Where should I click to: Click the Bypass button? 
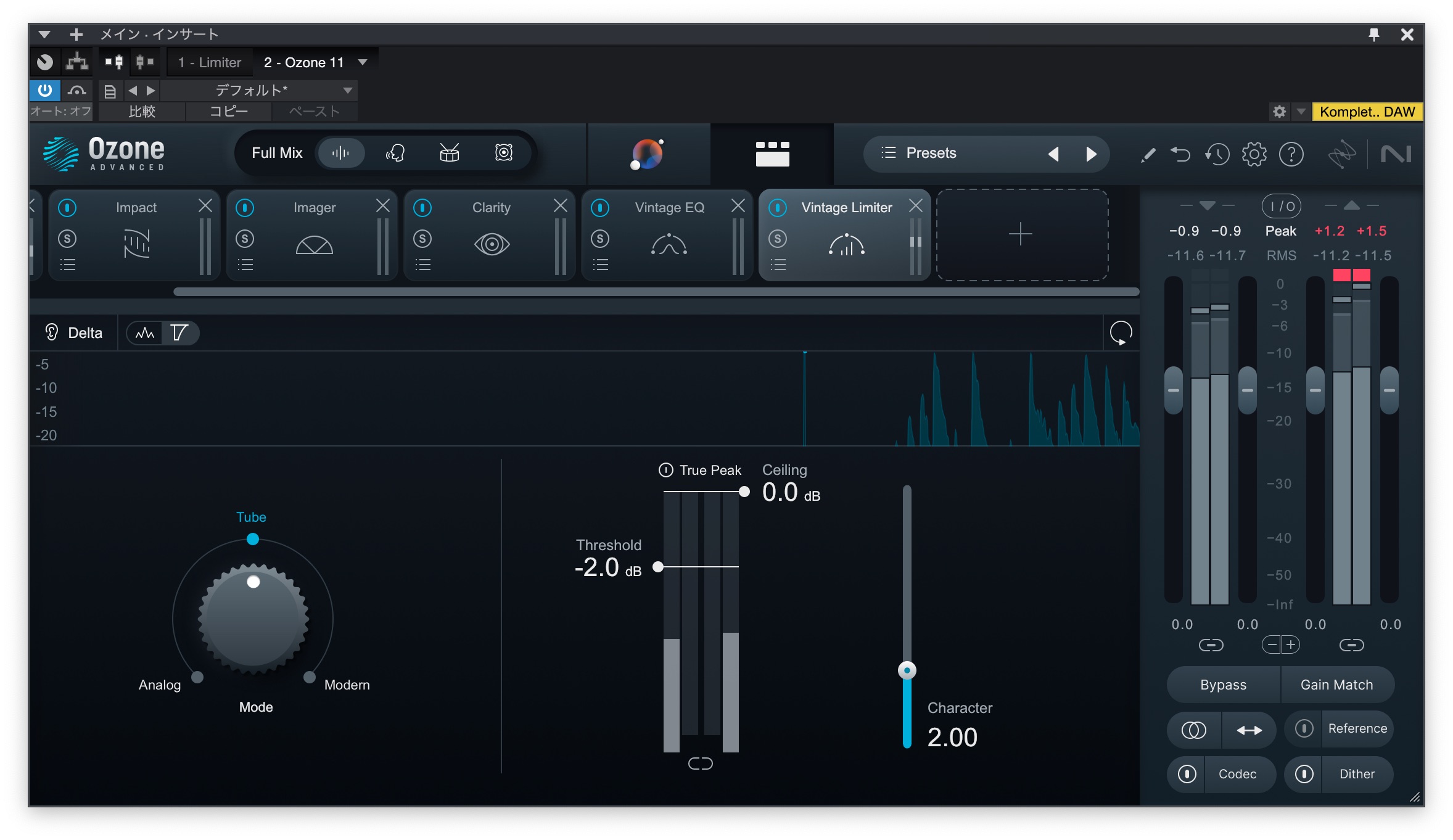tap(1223, 685)
